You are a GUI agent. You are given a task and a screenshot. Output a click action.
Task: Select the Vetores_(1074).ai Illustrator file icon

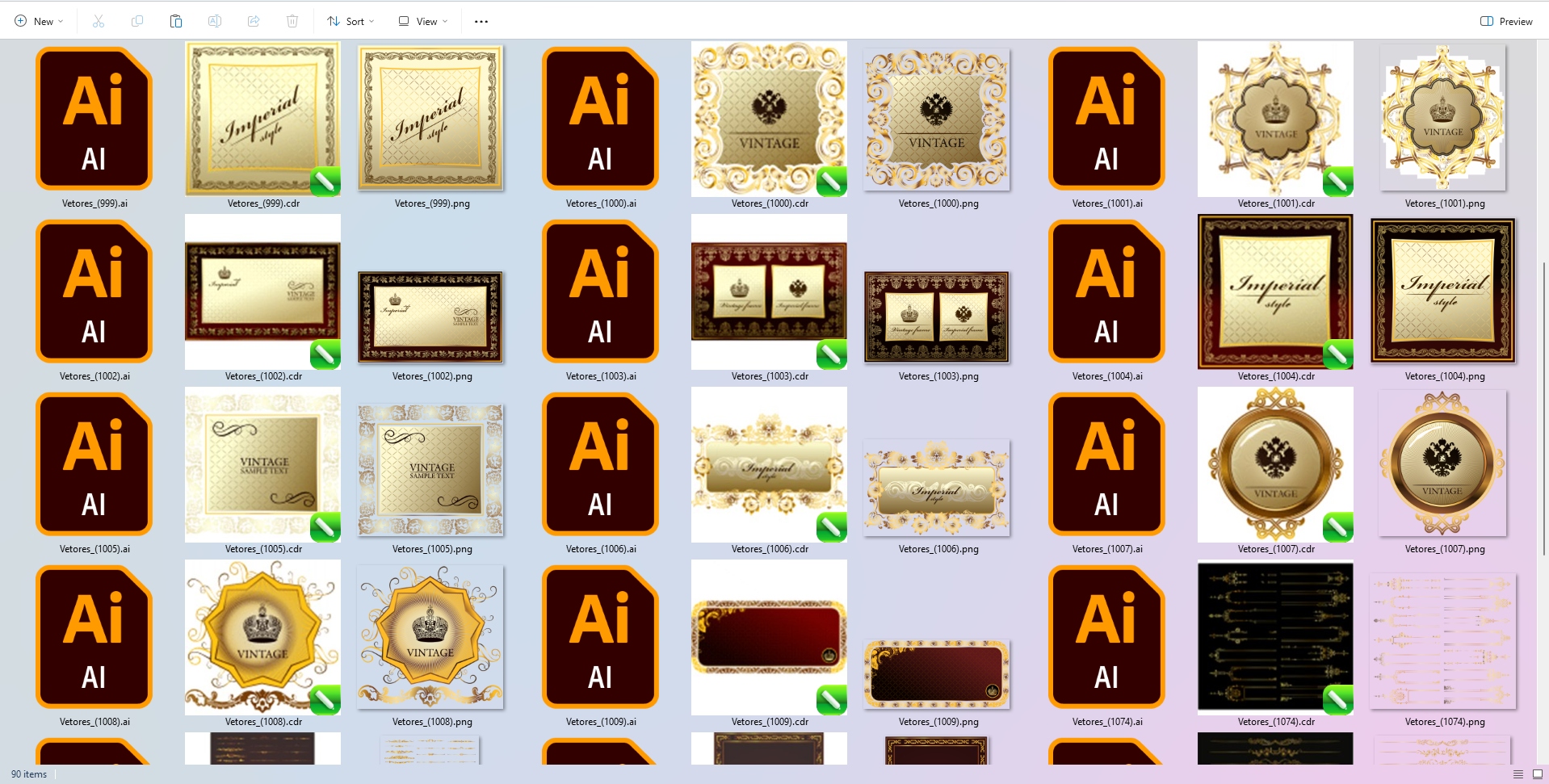click(1106, 637)
